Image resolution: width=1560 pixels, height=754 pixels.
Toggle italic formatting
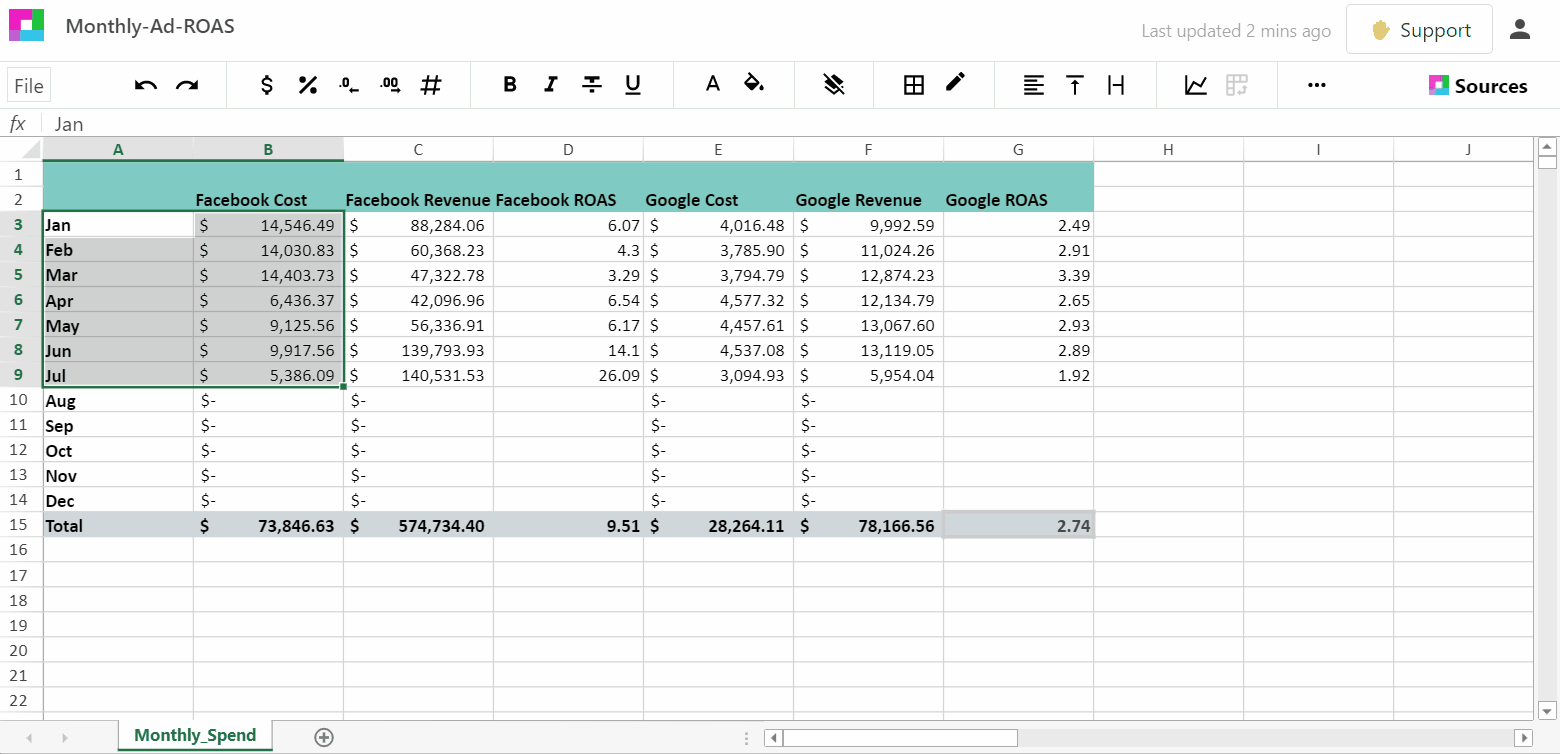(551, 85)
